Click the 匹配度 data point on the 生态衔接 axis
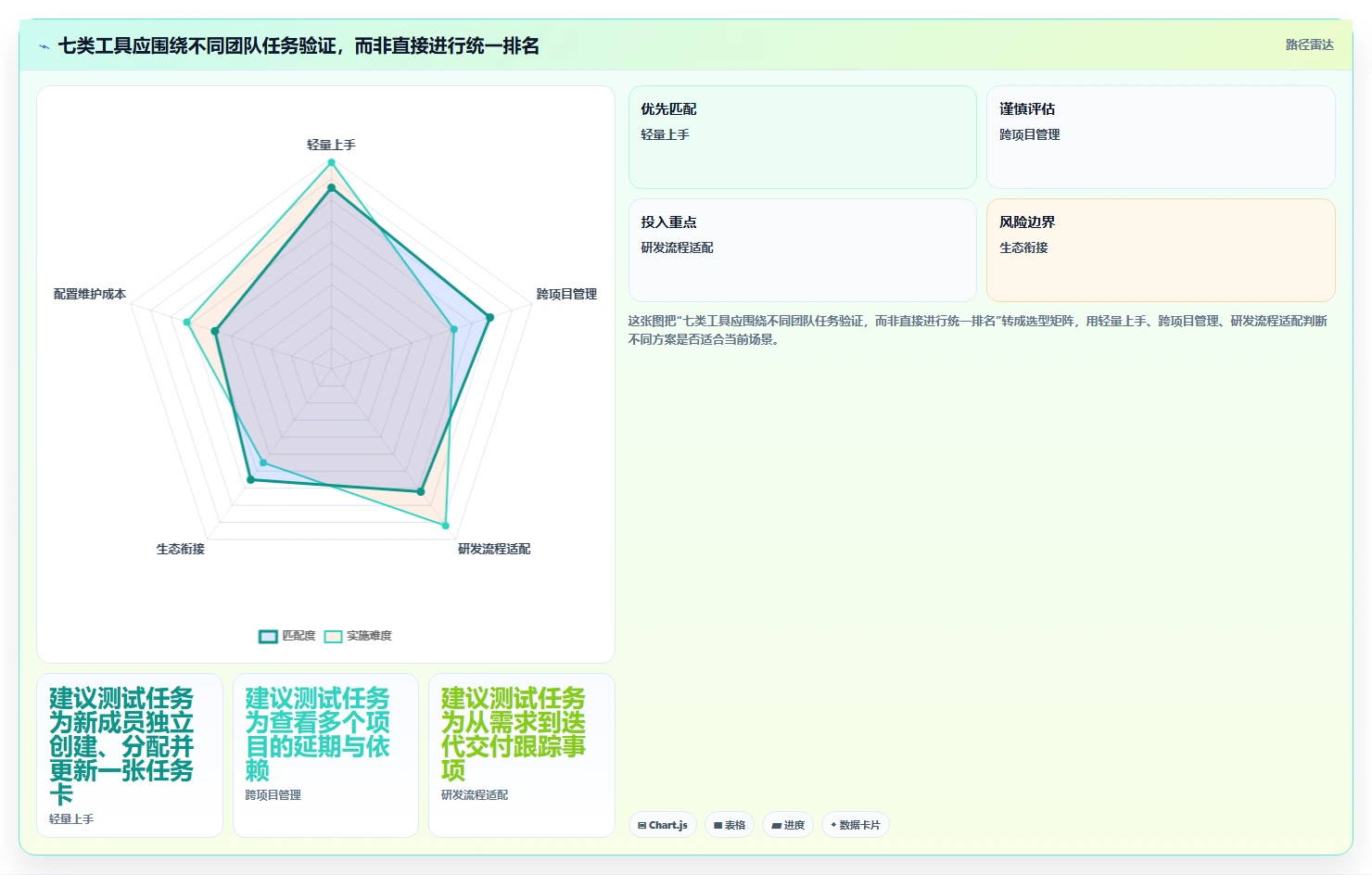Image resolution: width=1372 pixels, height=875 pixels. coord(250,479)
